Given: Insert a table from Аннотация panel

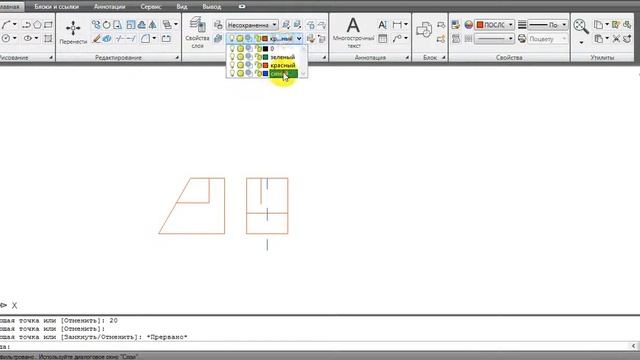Looking at the screenshot, I should tap(382, 39).
